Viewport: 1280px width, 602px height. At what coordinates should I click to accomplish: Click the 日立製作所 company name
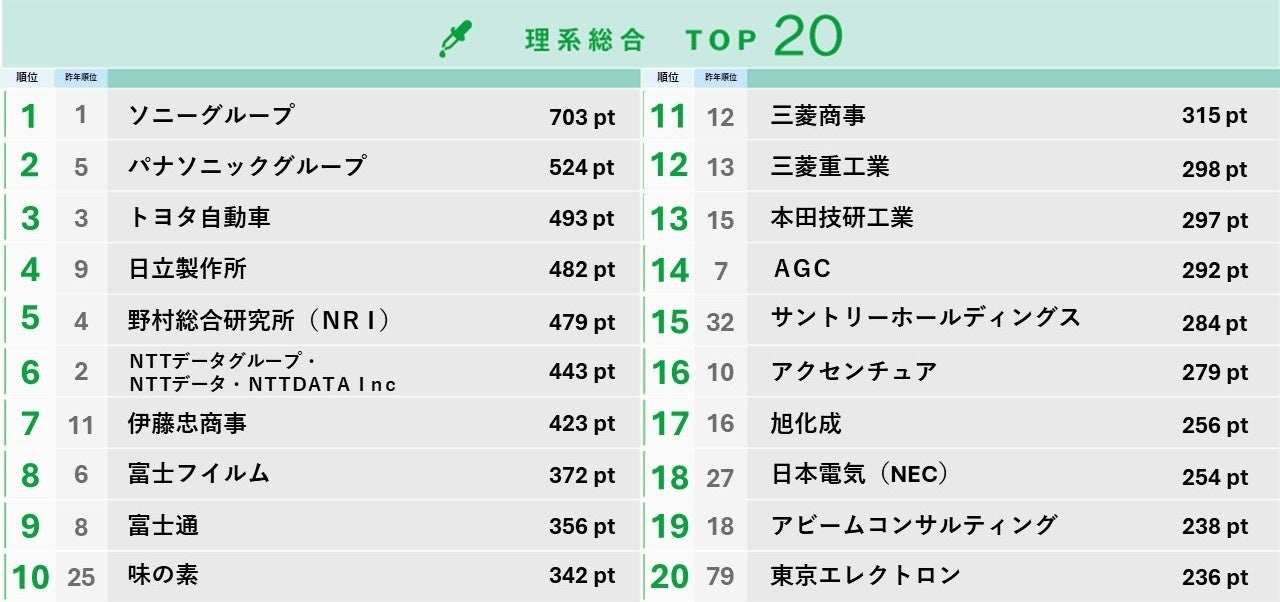(187, 269)
